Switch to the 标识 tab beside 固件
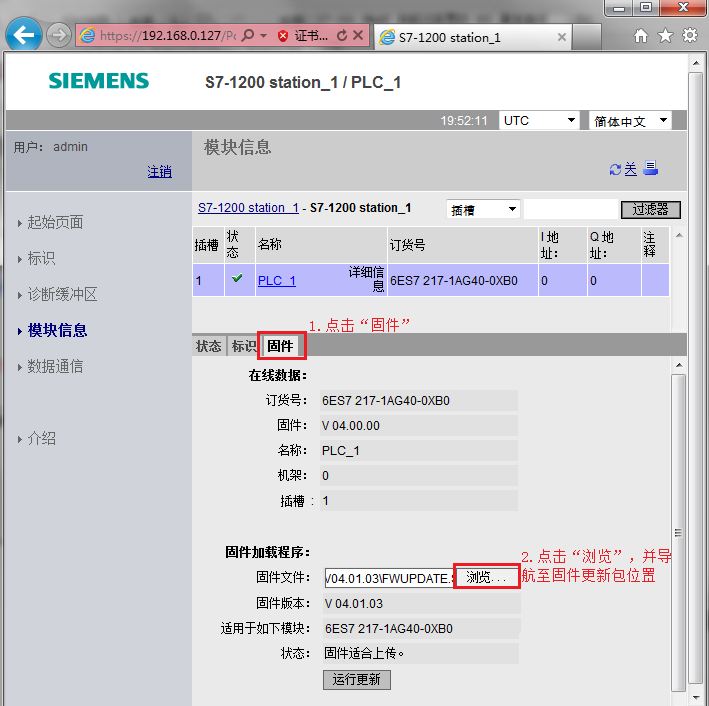The height and width of the screenshot is (706, 709). click(x=243, y=346)
